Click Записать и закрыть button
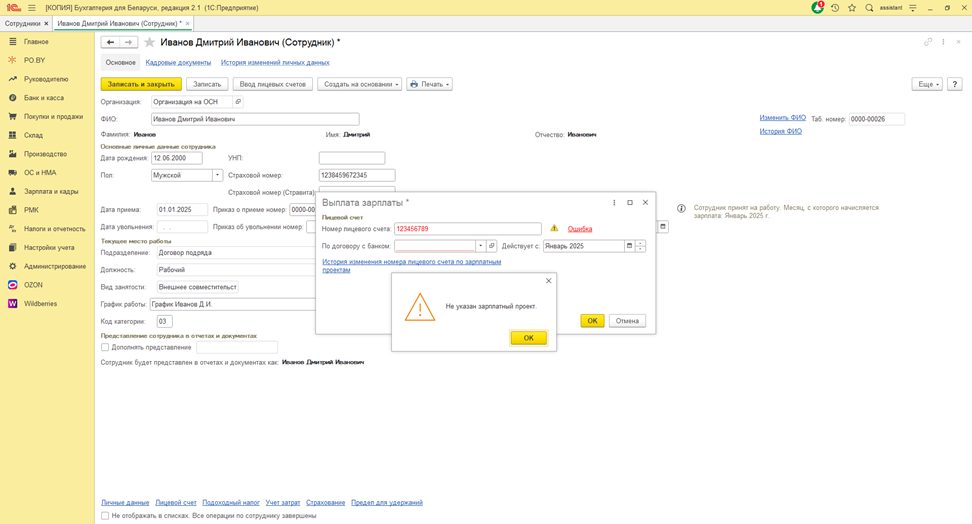Screen dimensions: 972x524 [x=141, y=84]
